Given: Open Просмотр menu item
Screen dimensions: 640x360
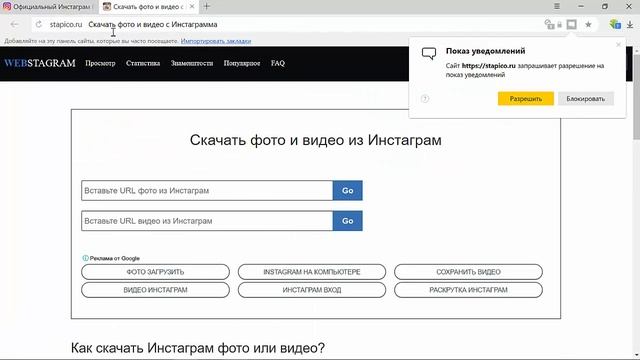Looking at the screenshot, I should (100, 63).
